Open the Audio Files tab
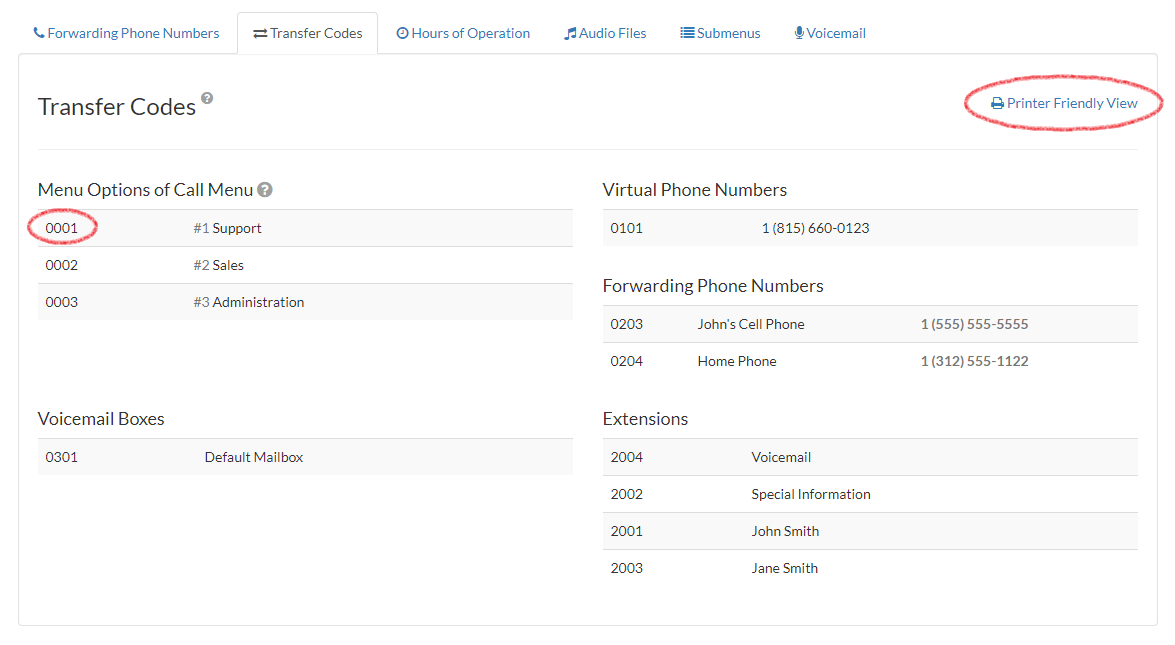Viewport: 1175px width, 645px height. tap(605, 33)
